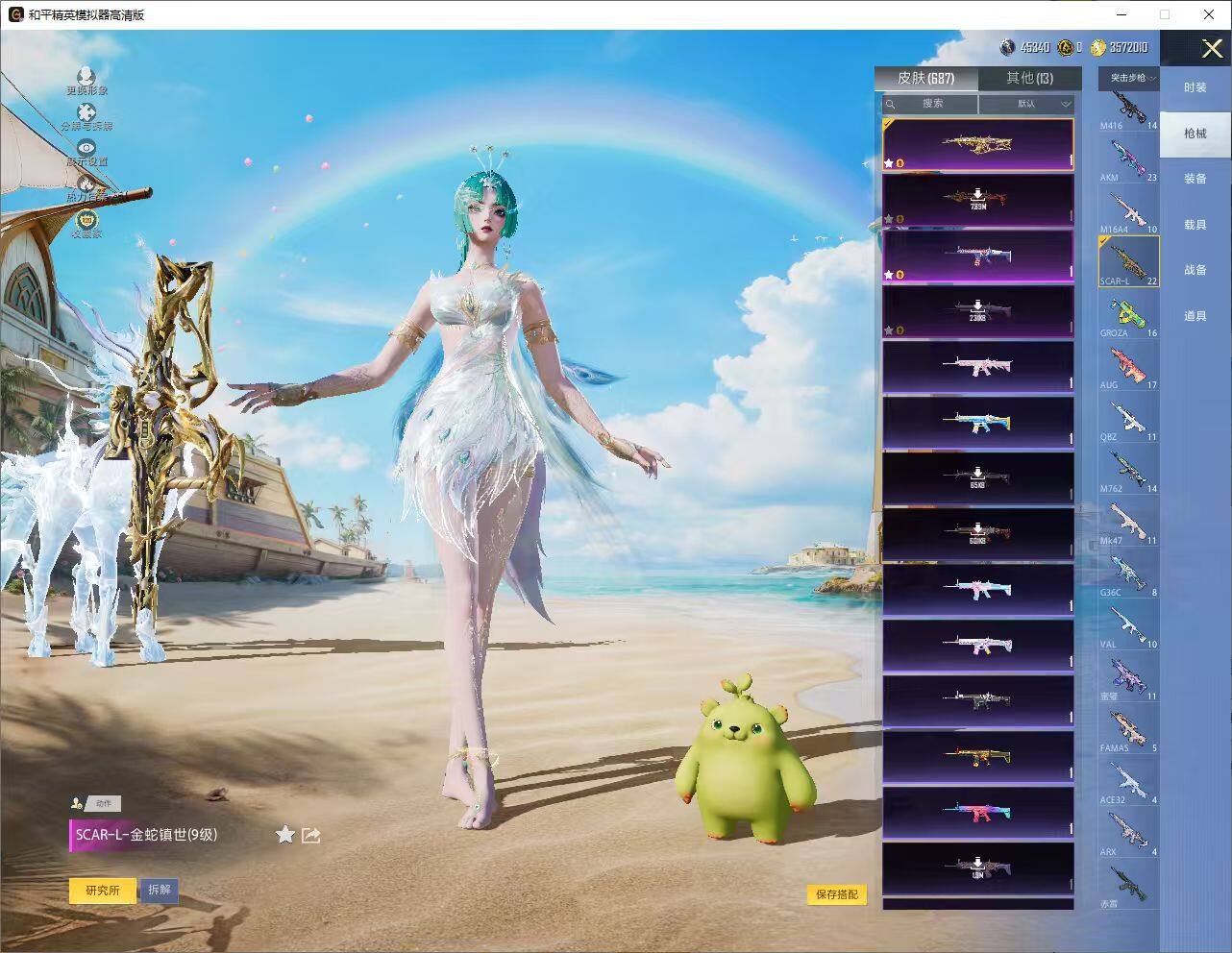The width and height of the screenshot is (1232, 953).
Task: Expand the 突击步枪 weapon type dropdown
Action: (1128, 78)
